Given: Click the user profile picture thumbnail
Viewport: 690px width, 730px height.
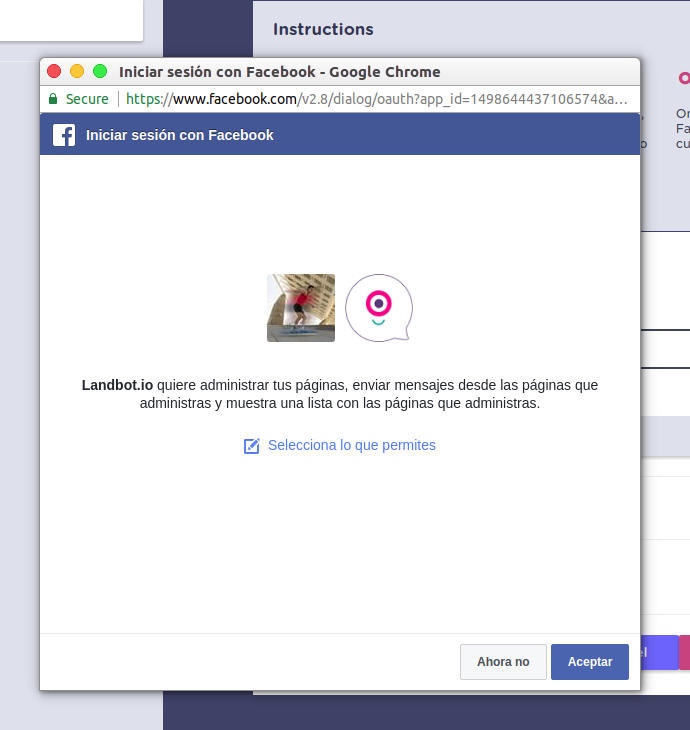Looking at the screenshot, I should point(301,308).
